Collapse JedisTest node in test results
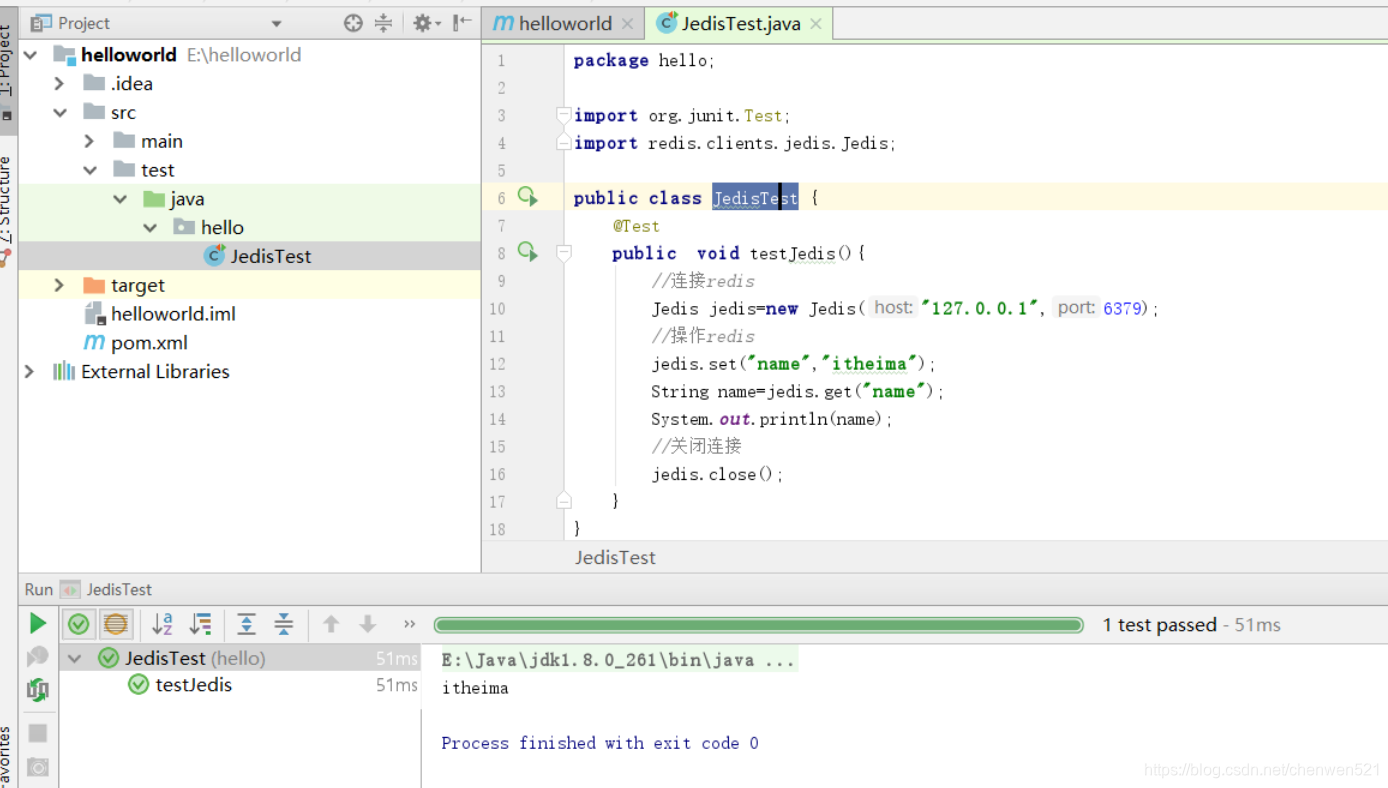This screenshot has height=788, width=1388. pyautogui.click(x=74, y=658)
